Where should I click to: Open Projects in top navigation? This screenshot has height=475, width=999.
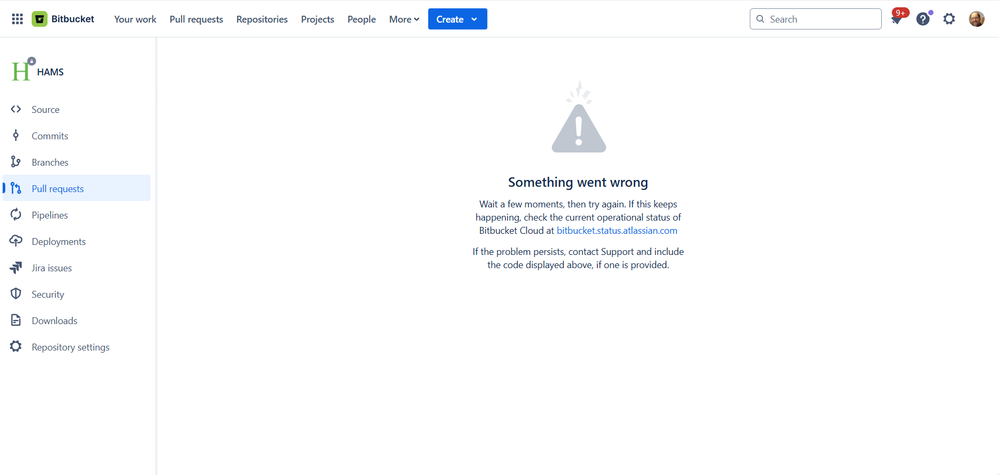point(317,19)
